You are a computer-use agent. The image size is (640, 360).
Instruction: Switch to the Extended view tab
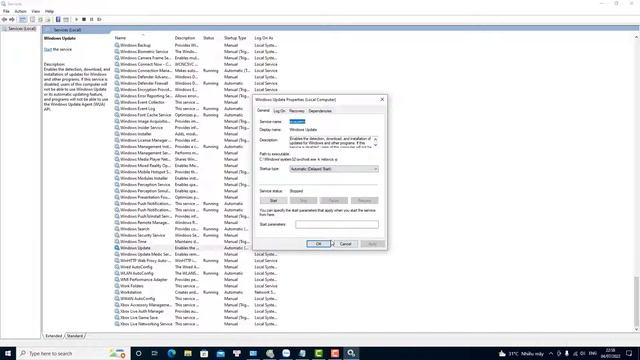pyautogui.click(x=53, y=336)
